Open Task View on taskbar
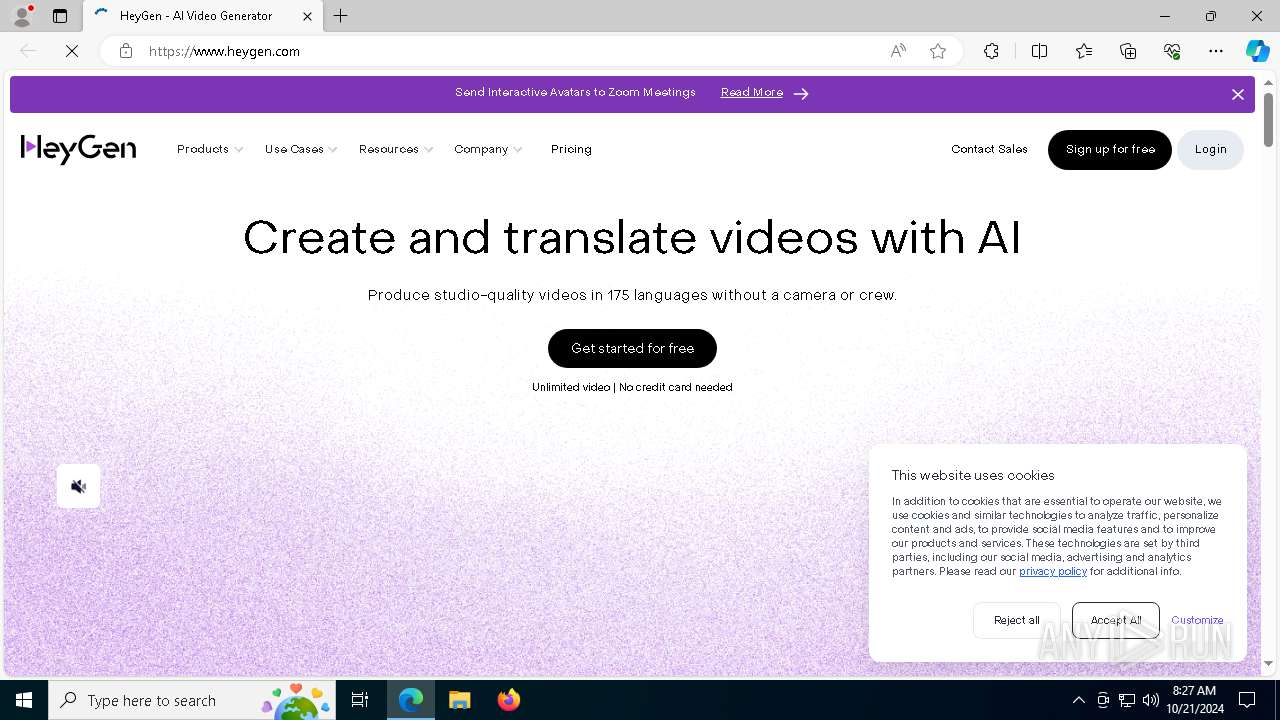The width and height of the screenshot is (1280, 720). (x=360, y=700)
